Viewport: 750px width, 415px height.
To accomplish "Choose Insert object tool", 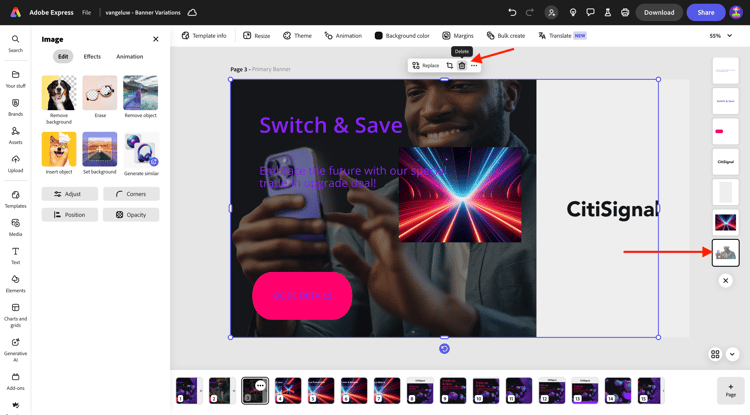I will (59, 149).
